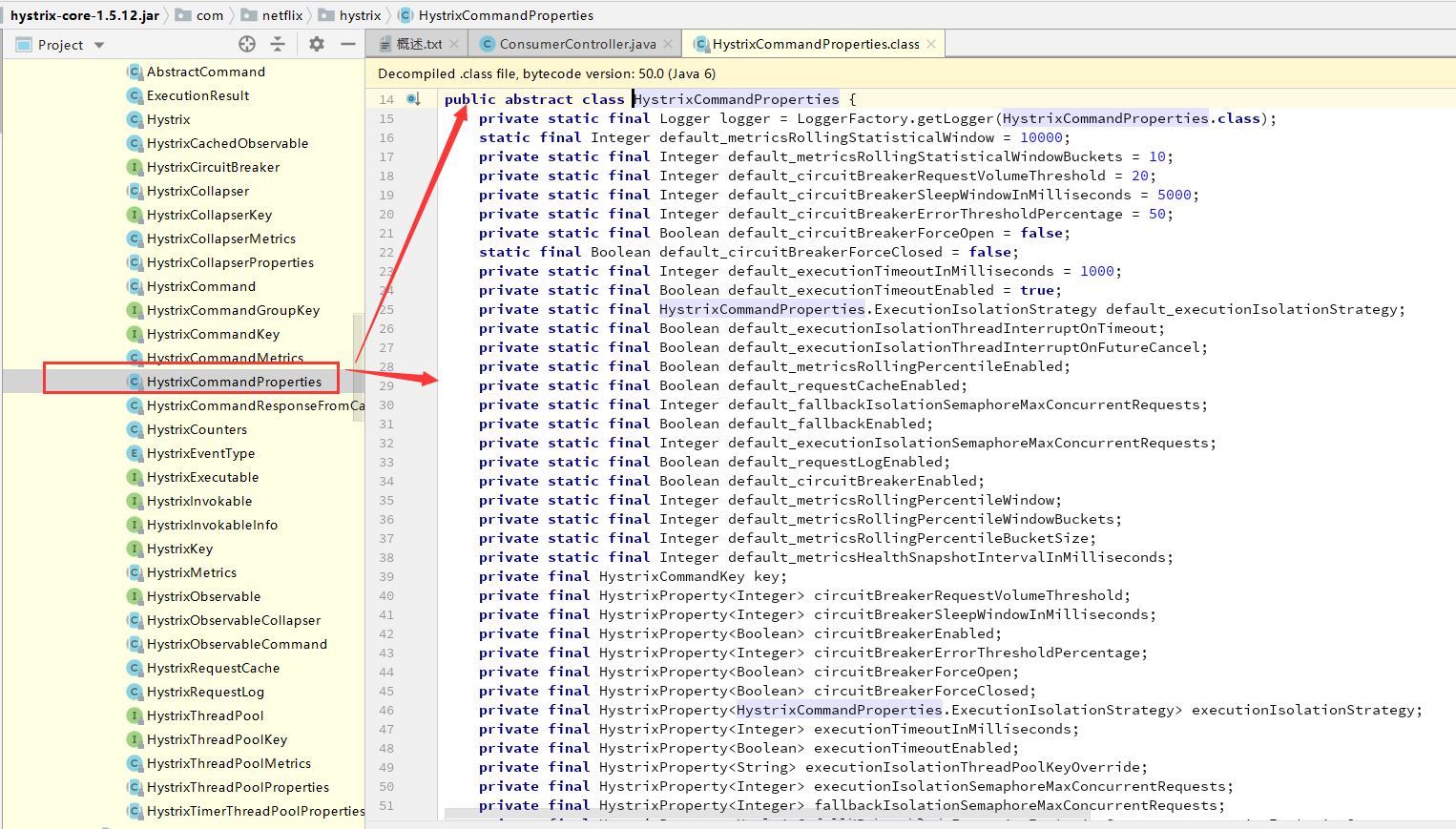Screen dimensions: 1456x829
Task: Select HystrixObservableCollapser in the tree
Action: point(234,620)
